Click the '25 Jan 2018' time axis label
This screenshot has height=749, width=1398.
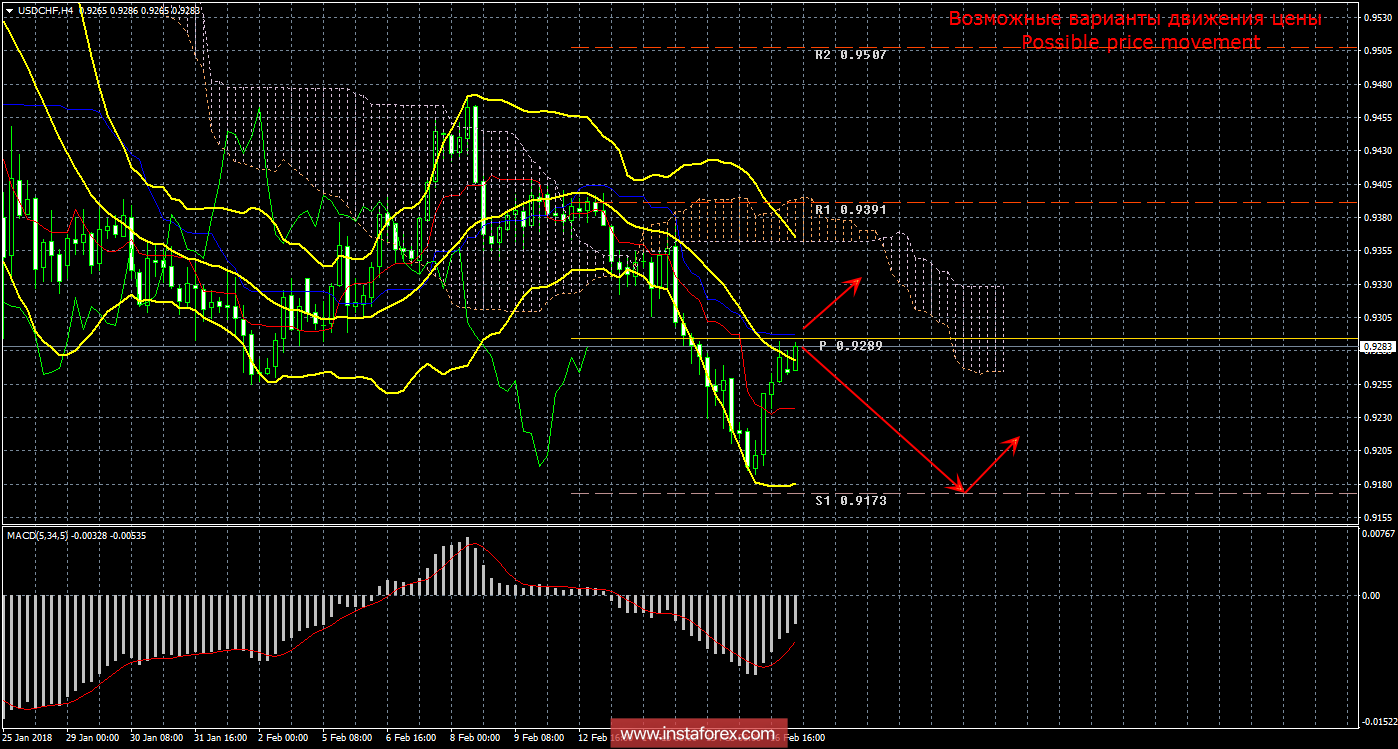click(x=30, y=737)
